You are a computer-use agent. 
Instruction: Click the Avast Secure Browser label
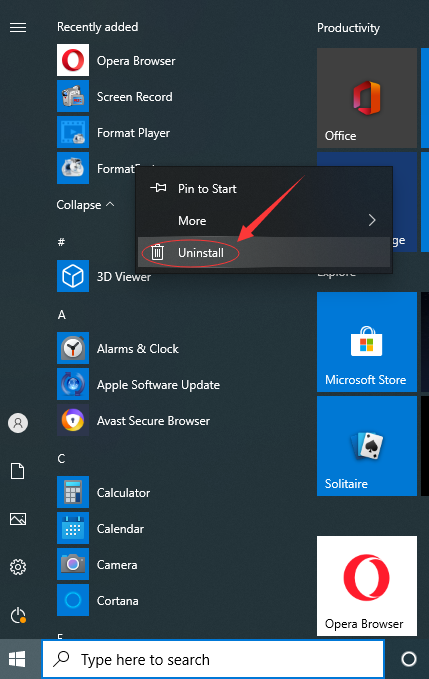point(153,420)
